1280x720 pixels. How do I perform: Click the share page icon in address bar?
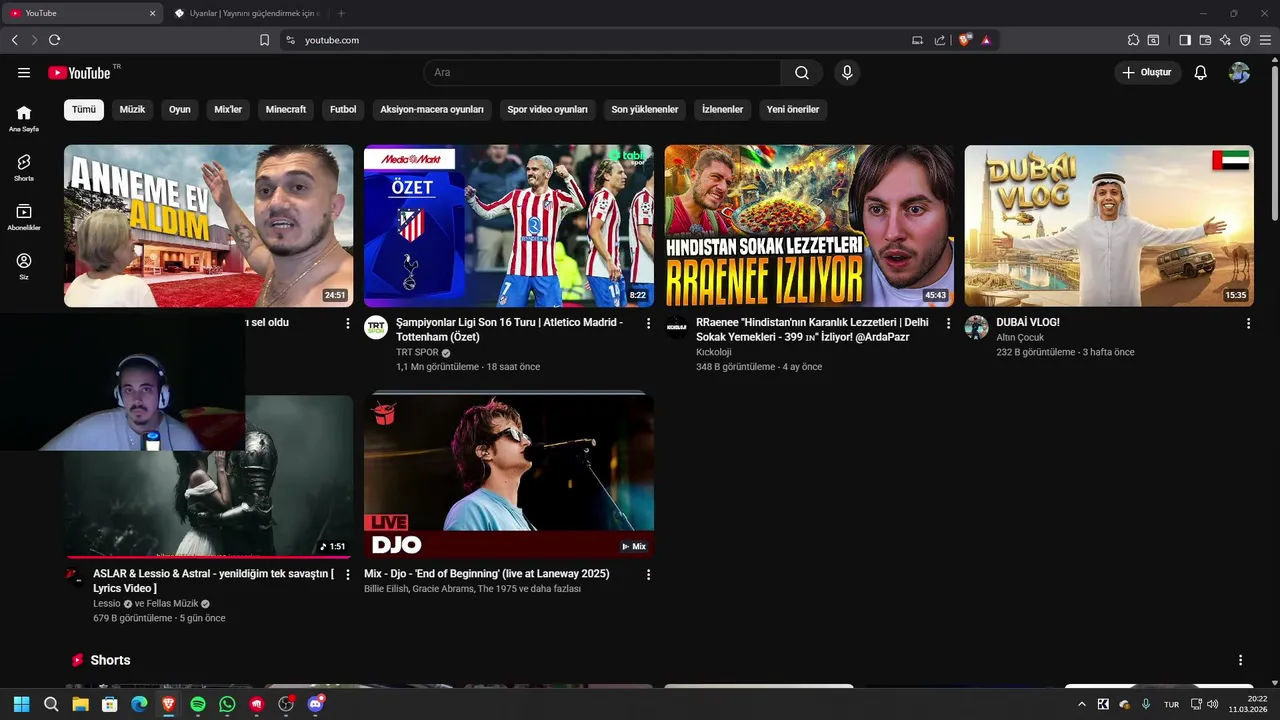[940, 40]
